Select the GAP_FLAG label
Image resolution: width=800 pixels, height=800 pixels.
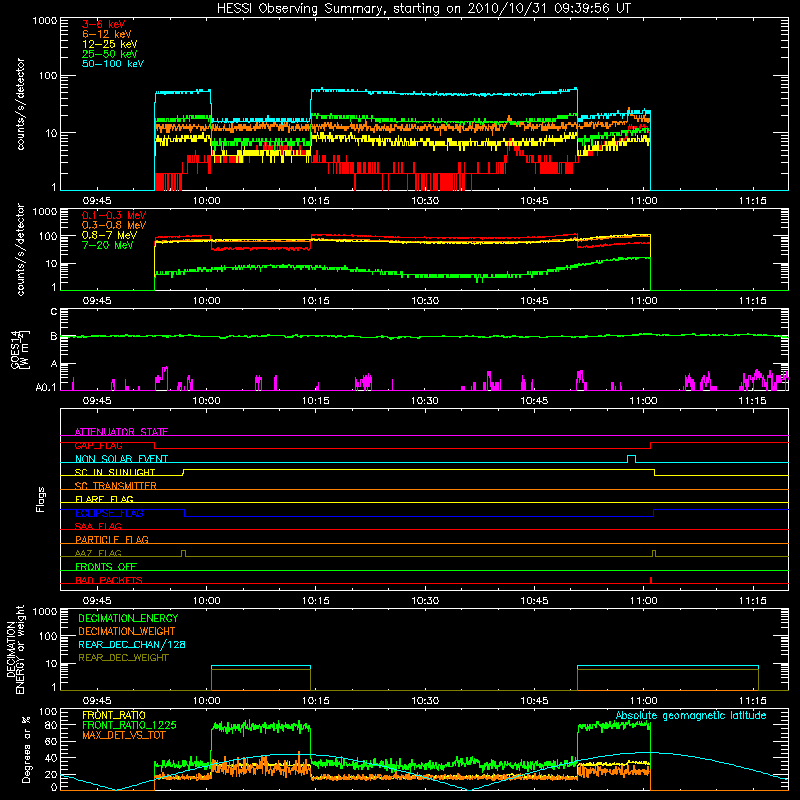tap(98, 445)
